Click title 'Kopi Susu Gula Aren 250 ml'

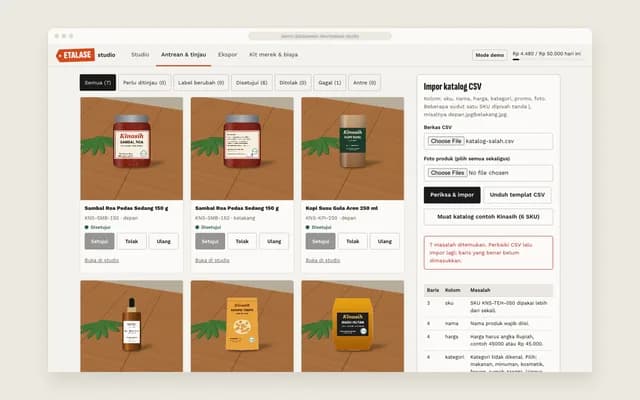(x=342, y=208)
